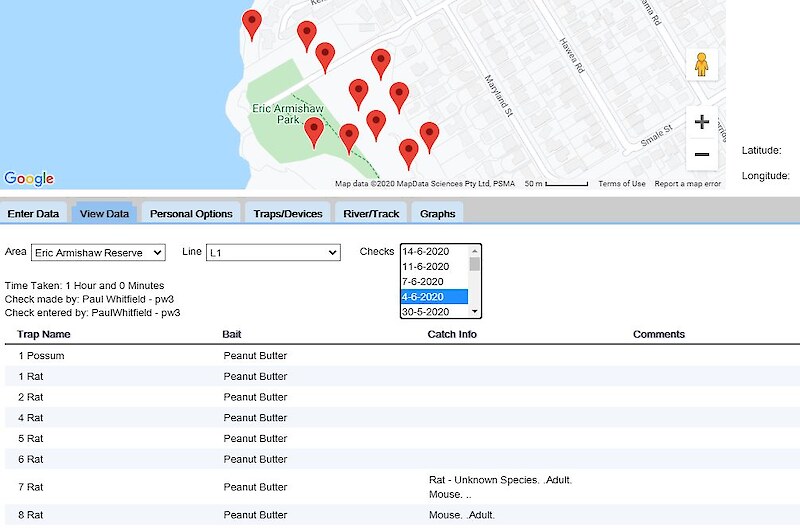Image resolution: width=800 pixels, height=528 pixels.
Task: Select check date 30-5-2020
Action: (x=434, y=311)
